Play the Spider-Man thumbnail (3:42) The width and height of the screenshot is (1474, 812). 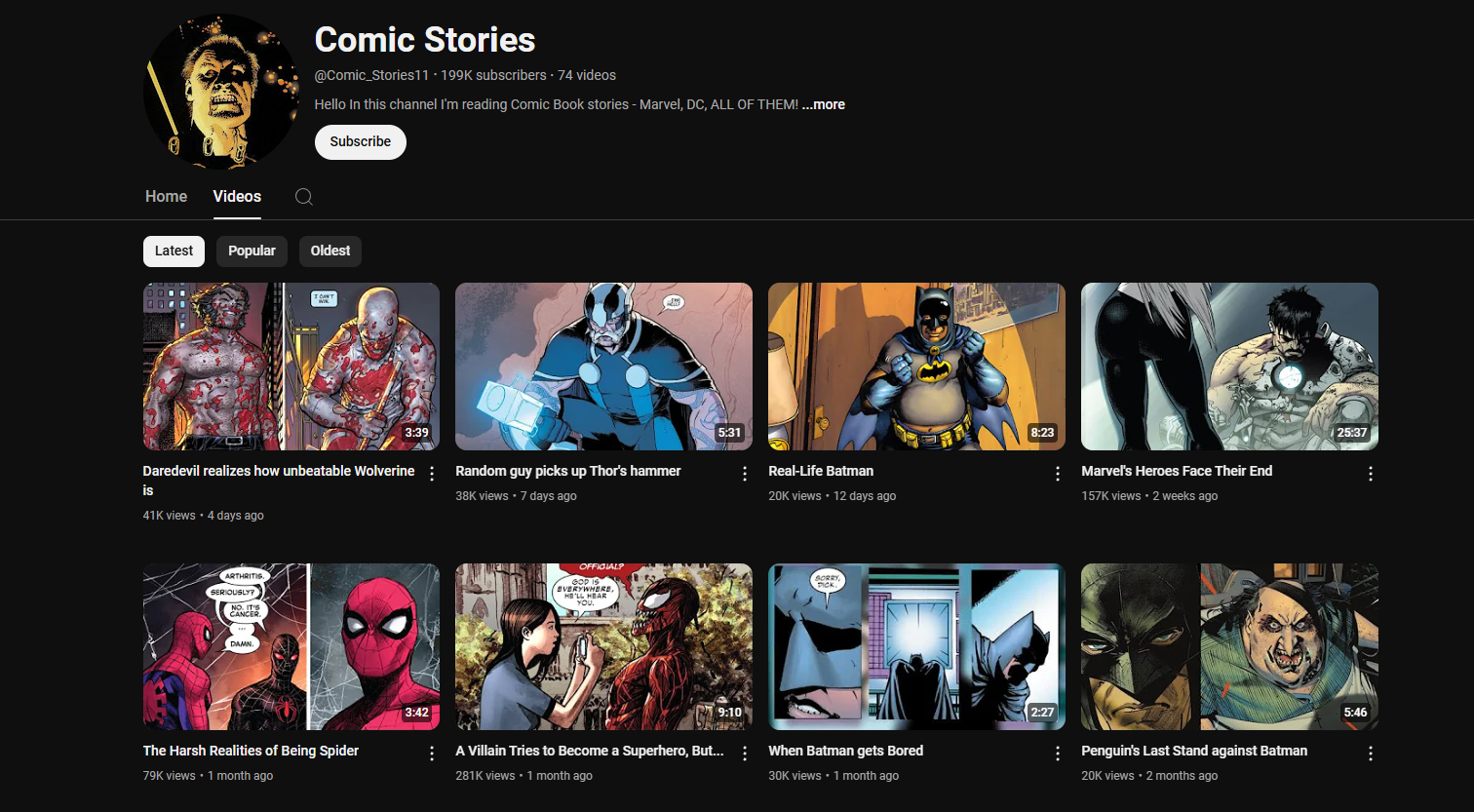click(x=291, y=646)
